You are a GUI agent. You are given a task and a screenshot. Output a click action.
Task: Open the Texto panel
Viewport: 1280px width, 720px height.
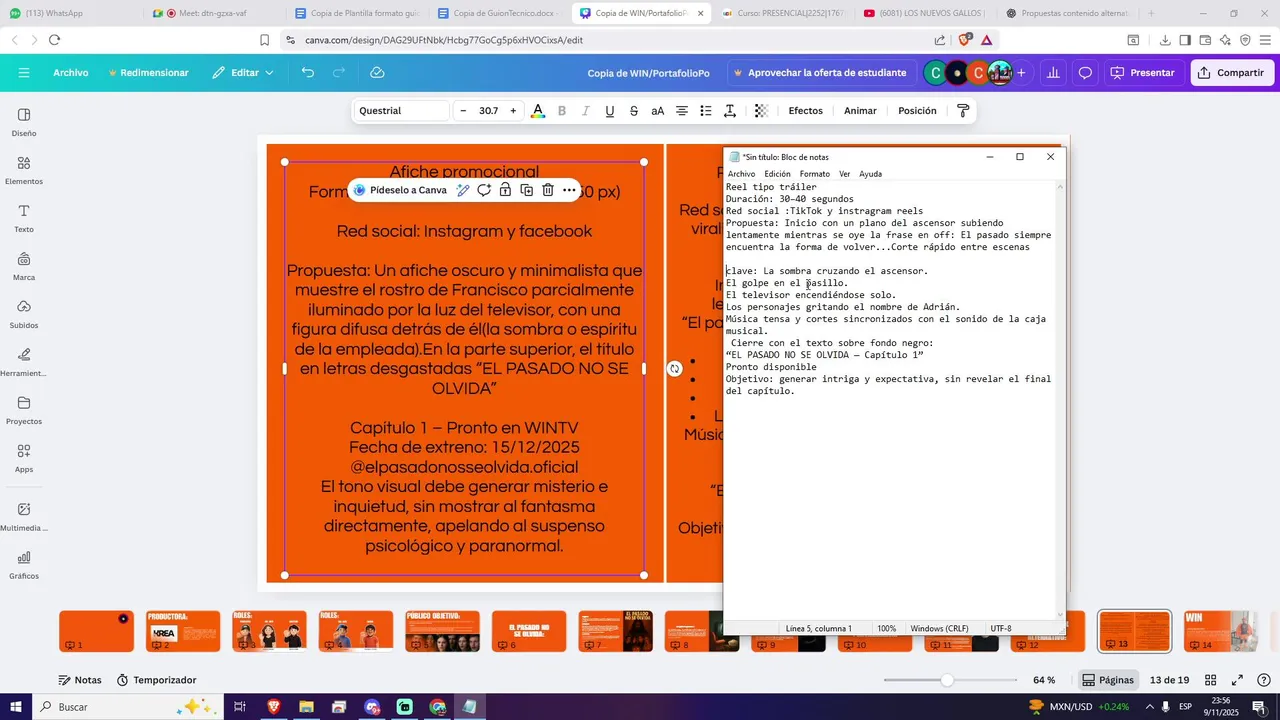point(24,218)
